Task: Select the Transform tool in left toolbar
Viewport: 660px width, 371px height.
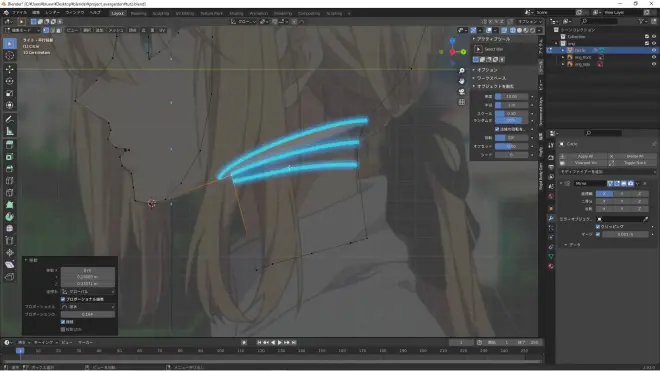Action: (x=10, y=105)
